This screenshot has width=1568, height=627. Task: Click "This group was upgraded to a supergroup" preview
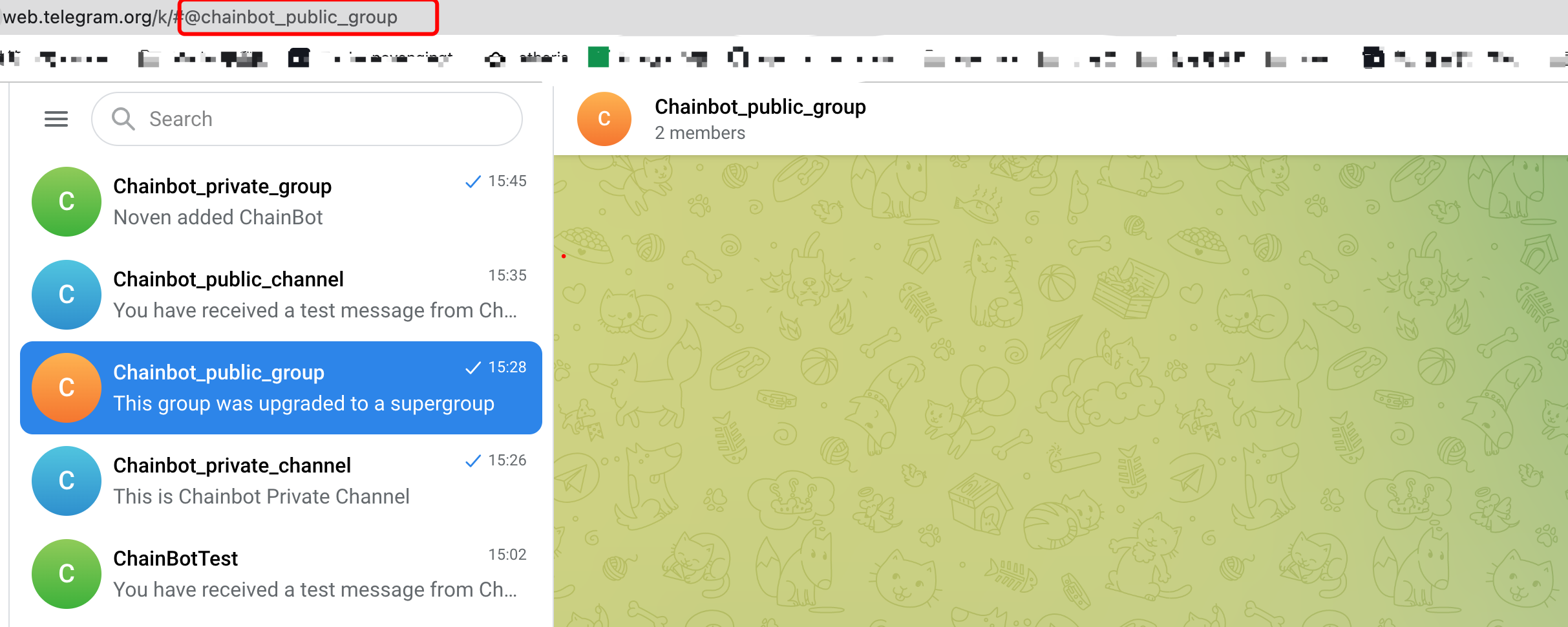pyautogui.click(x=304, y=403)
